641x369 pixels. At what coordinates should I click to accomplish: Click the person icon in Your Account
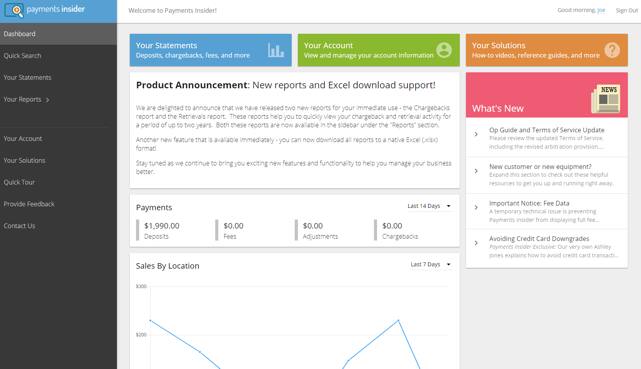(x=444, y=50)
